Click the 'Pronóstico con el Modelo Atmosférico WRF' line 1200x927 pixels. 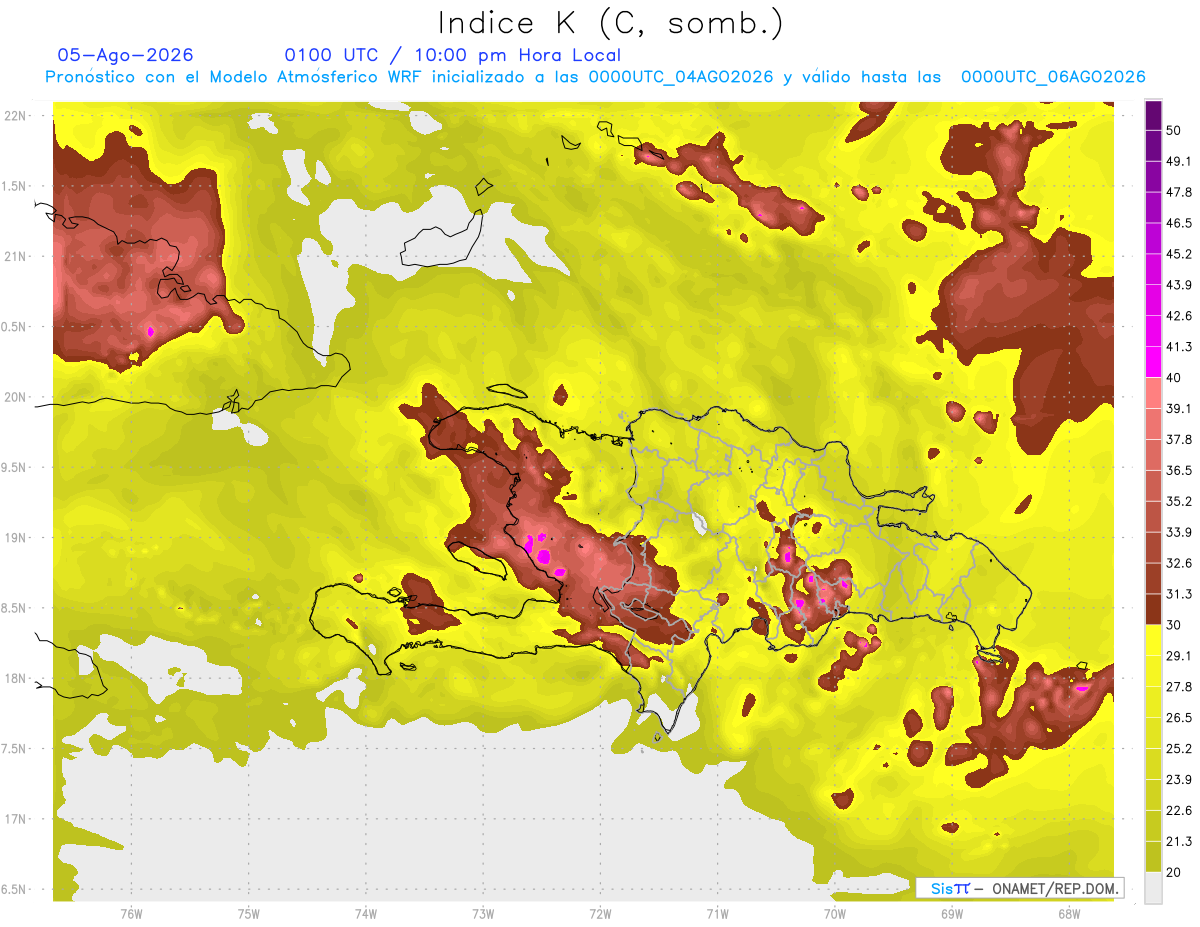[595, 77]
